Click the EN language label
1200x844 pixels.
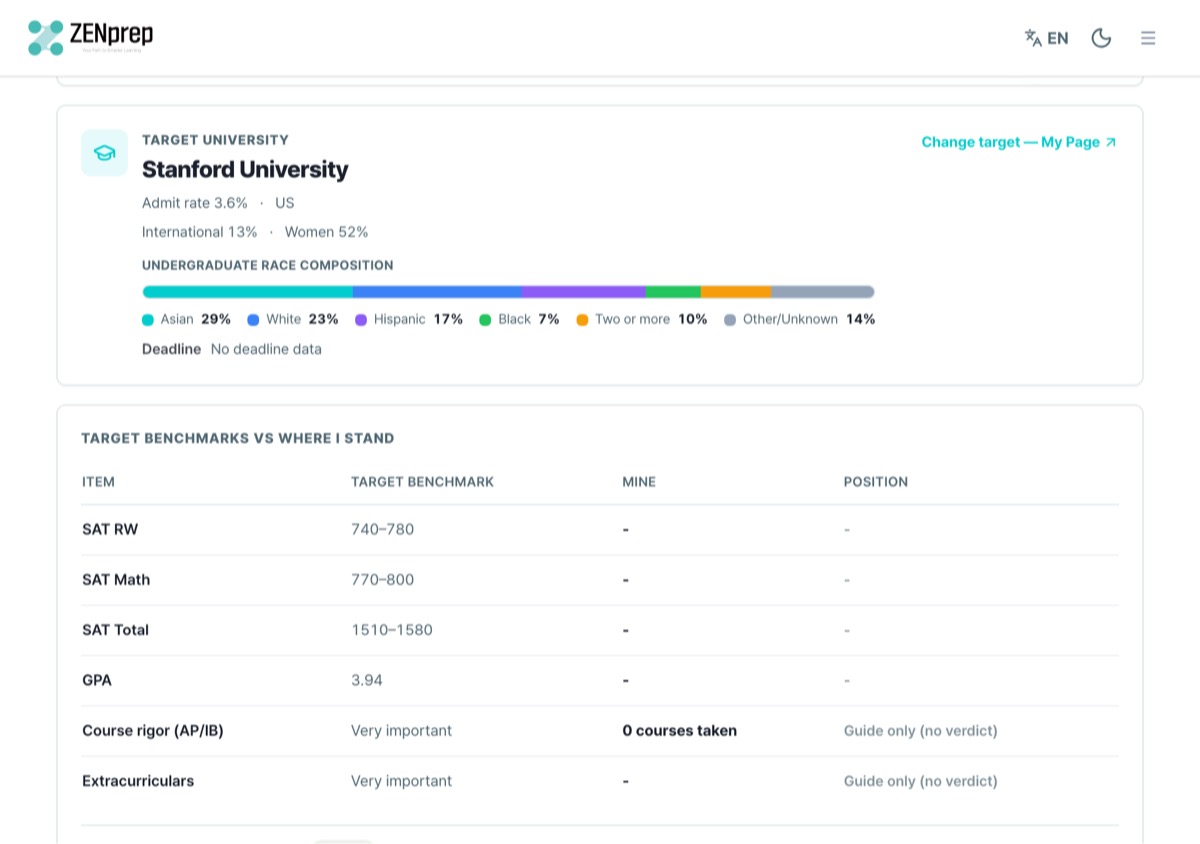[x=1058, y=38]
